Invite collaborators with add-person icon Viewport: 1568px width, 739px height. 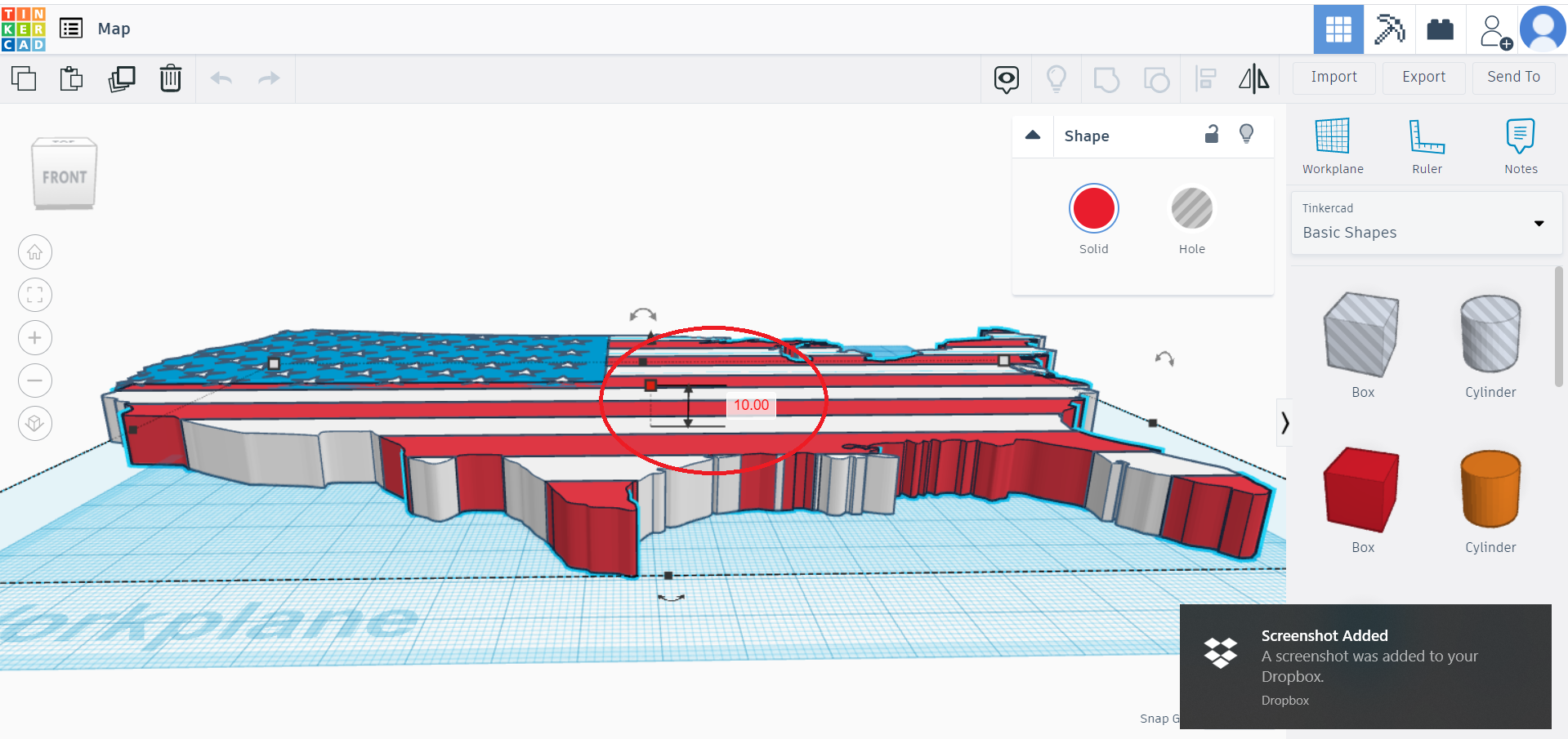tap(1494, 32)
